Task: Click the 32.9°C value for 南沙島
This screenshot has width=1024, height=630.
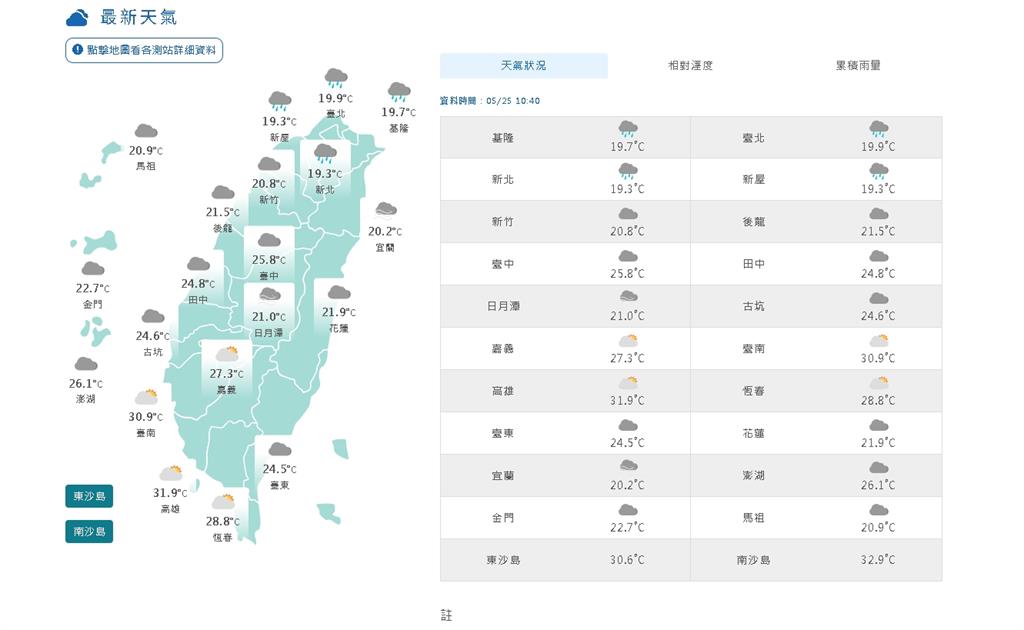Action: click(878, 560)
